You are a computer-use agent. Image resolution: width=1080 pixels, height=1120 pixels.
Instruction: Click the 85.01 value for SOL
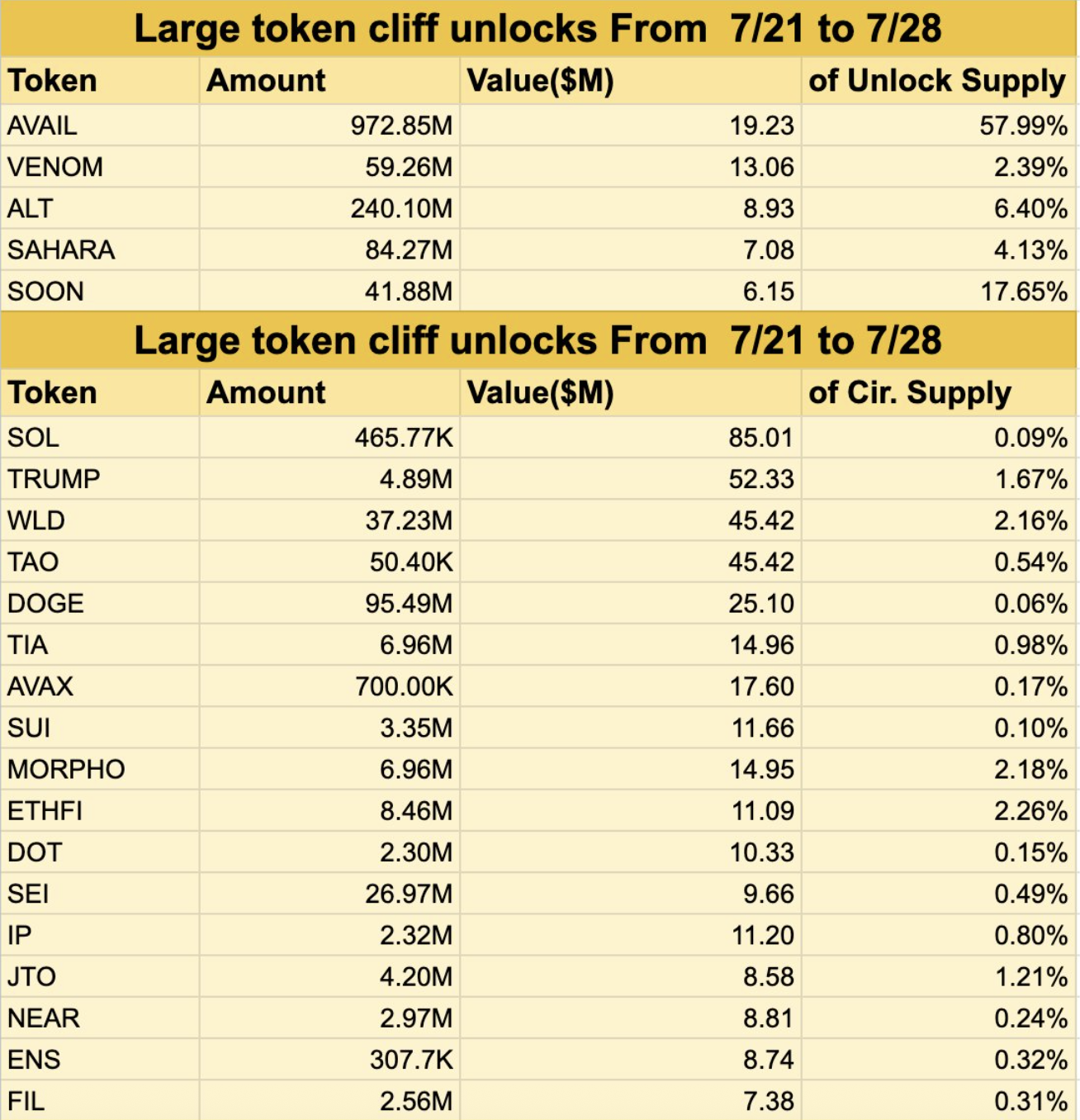[760, 437]
